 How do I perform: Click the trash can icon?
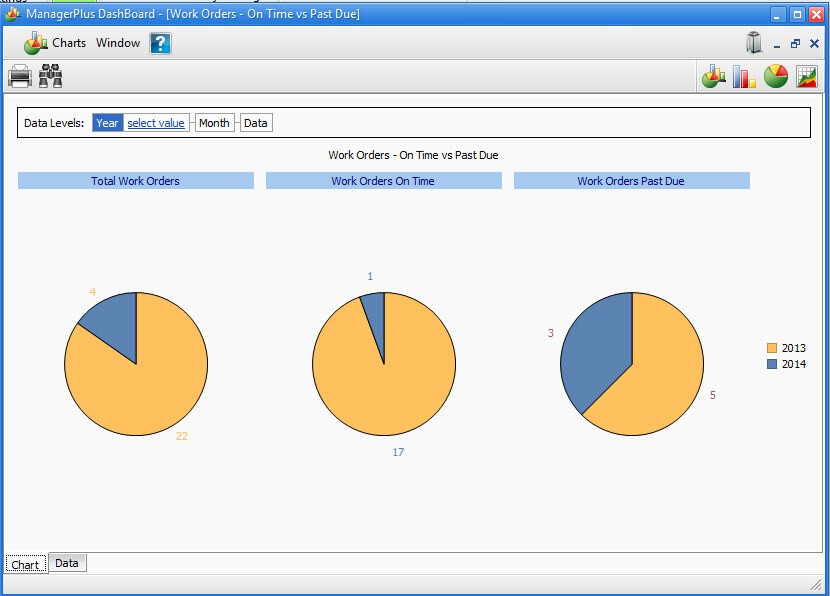click(x=754, y=43)
